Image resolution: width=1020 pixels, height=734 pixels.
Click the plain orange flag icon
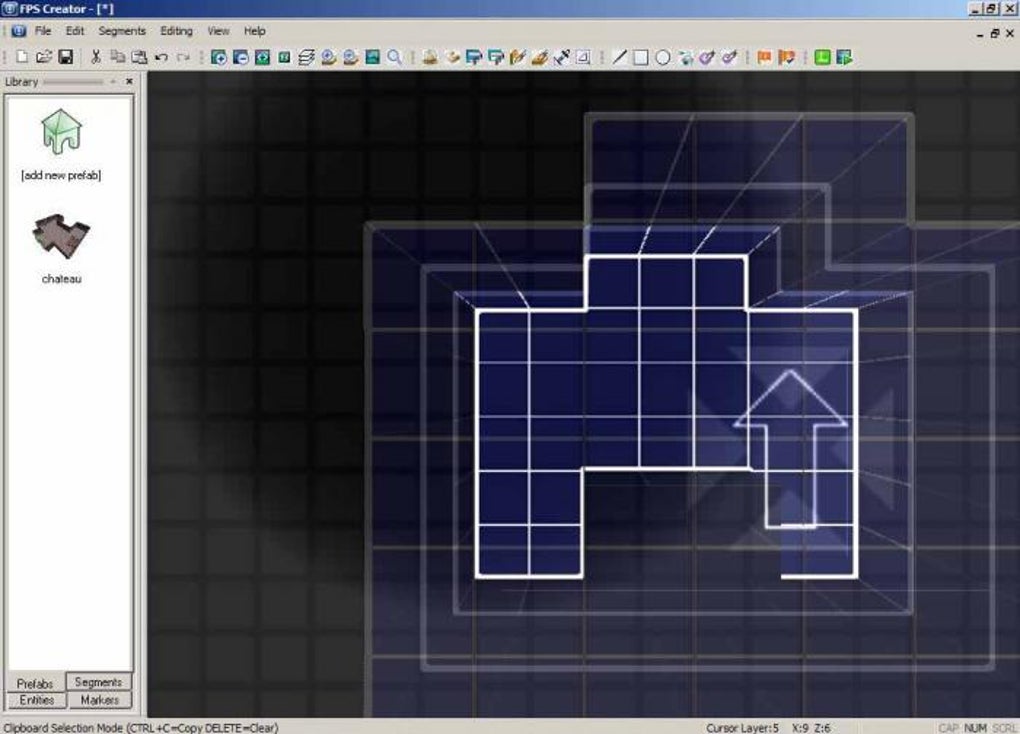click(x=765, y=57)
